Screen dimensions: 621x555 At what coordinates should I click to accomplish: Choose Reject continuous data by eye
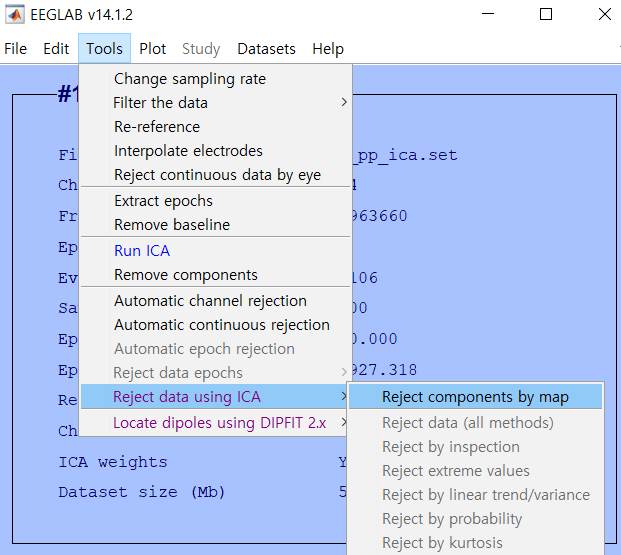(x=216, y=175)
